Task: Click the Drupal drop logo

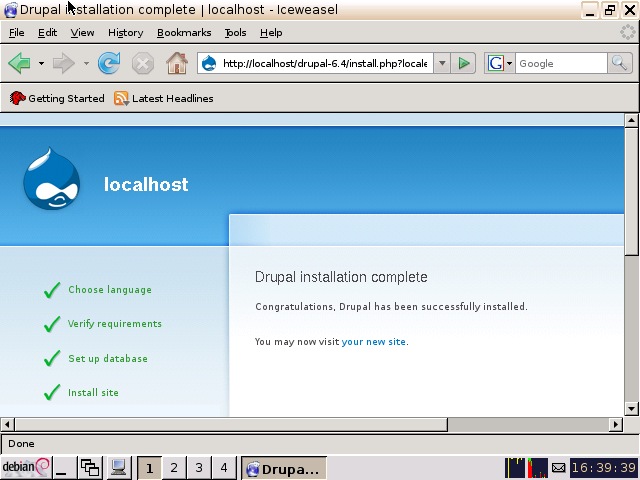Action: (x=51, y=179)
